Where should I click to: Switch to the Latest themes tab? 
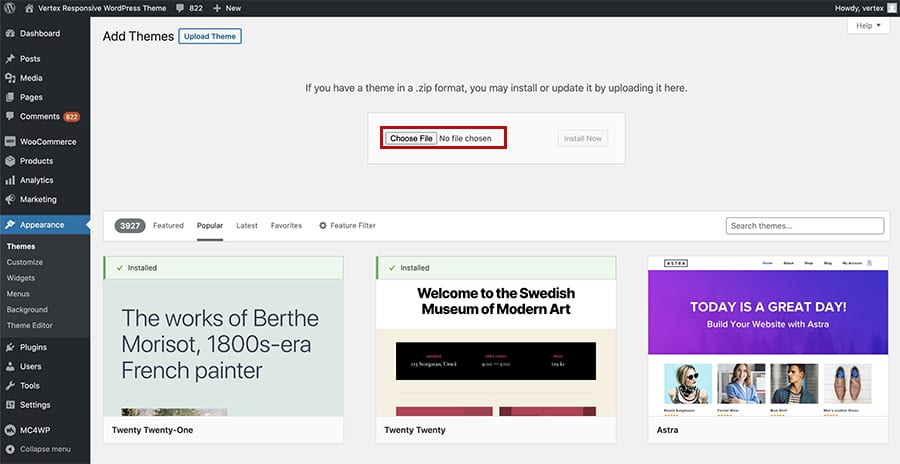pyautogui.click(x=247, y=226)
